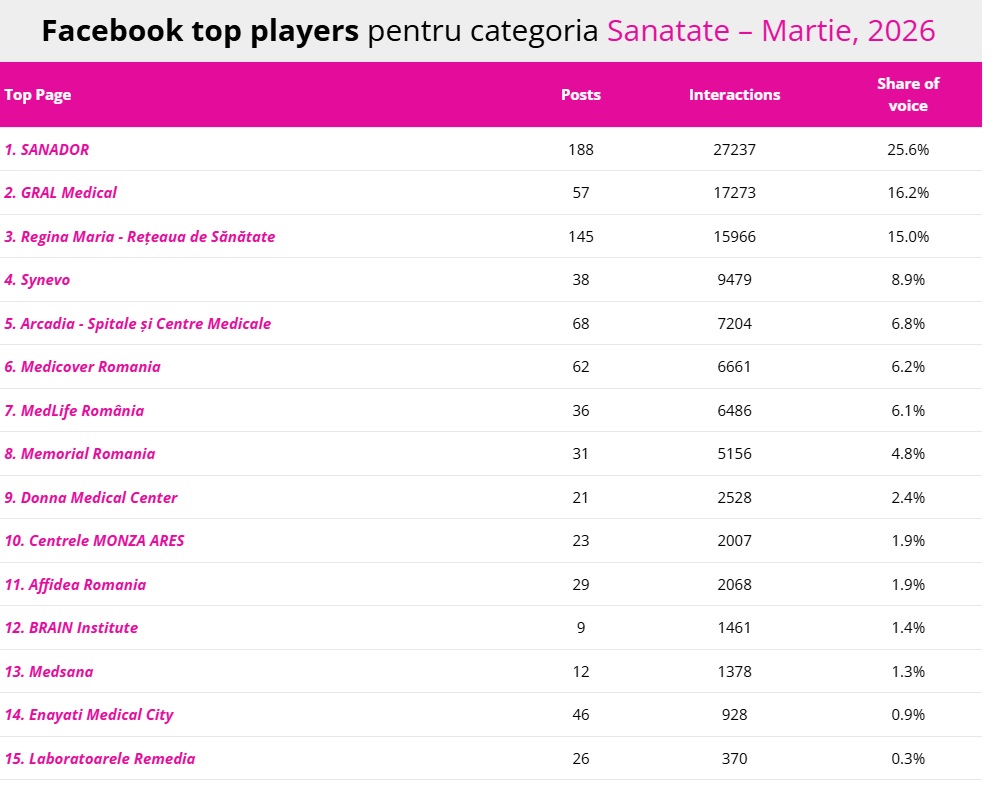Image resolution: width=998 pixels, height=792 pixels.
Task: Click the Top Page column header
Action: tap(38, 95)
